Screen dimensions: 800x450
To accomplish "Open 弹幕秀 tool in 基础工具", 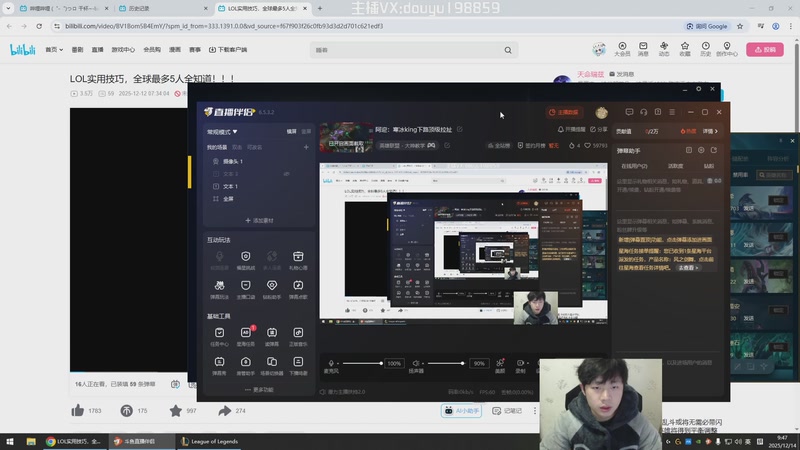I will (219, 365).
